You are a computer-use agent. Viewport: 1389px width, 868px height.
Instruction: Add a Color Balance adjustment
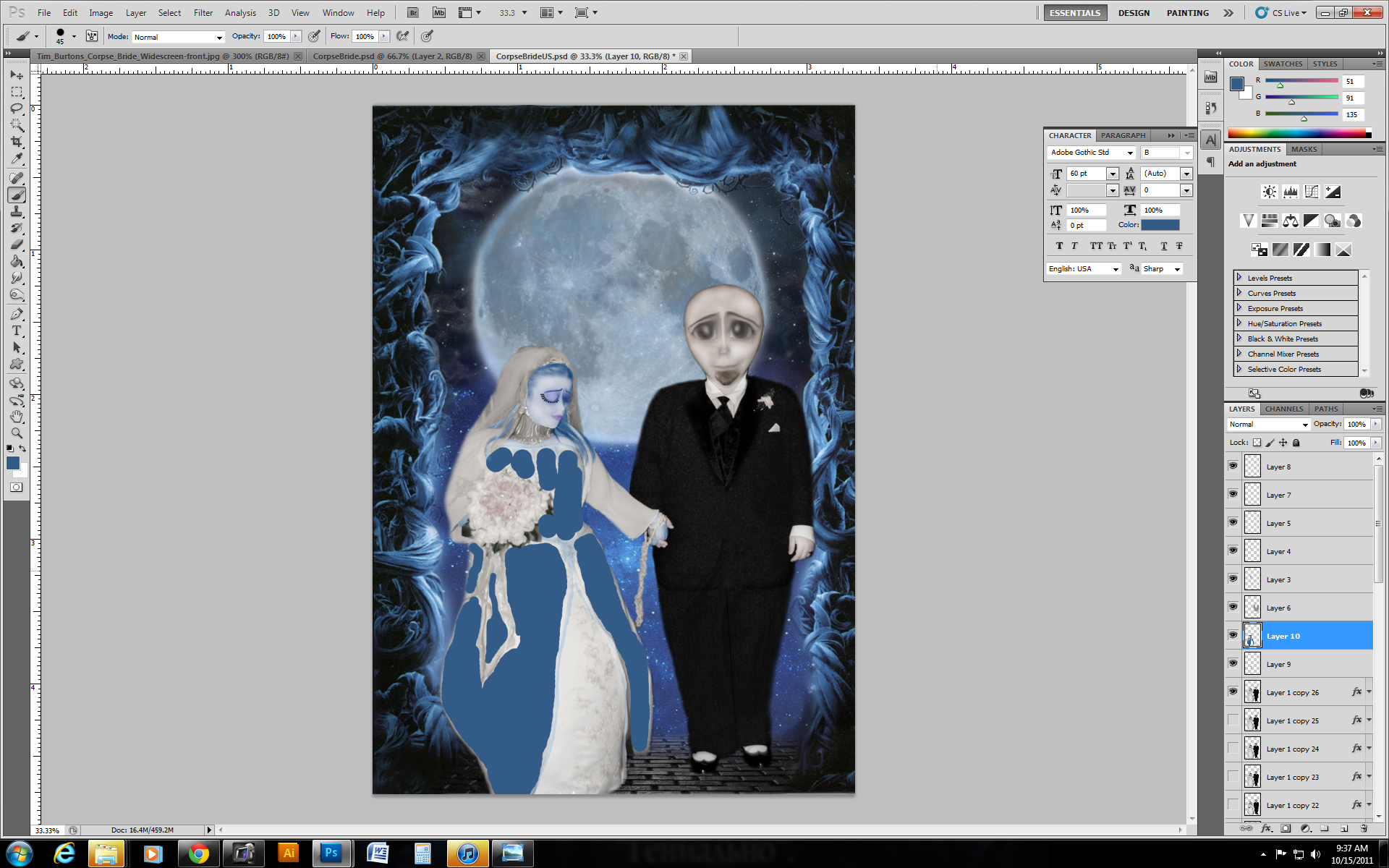[1290, 221]
